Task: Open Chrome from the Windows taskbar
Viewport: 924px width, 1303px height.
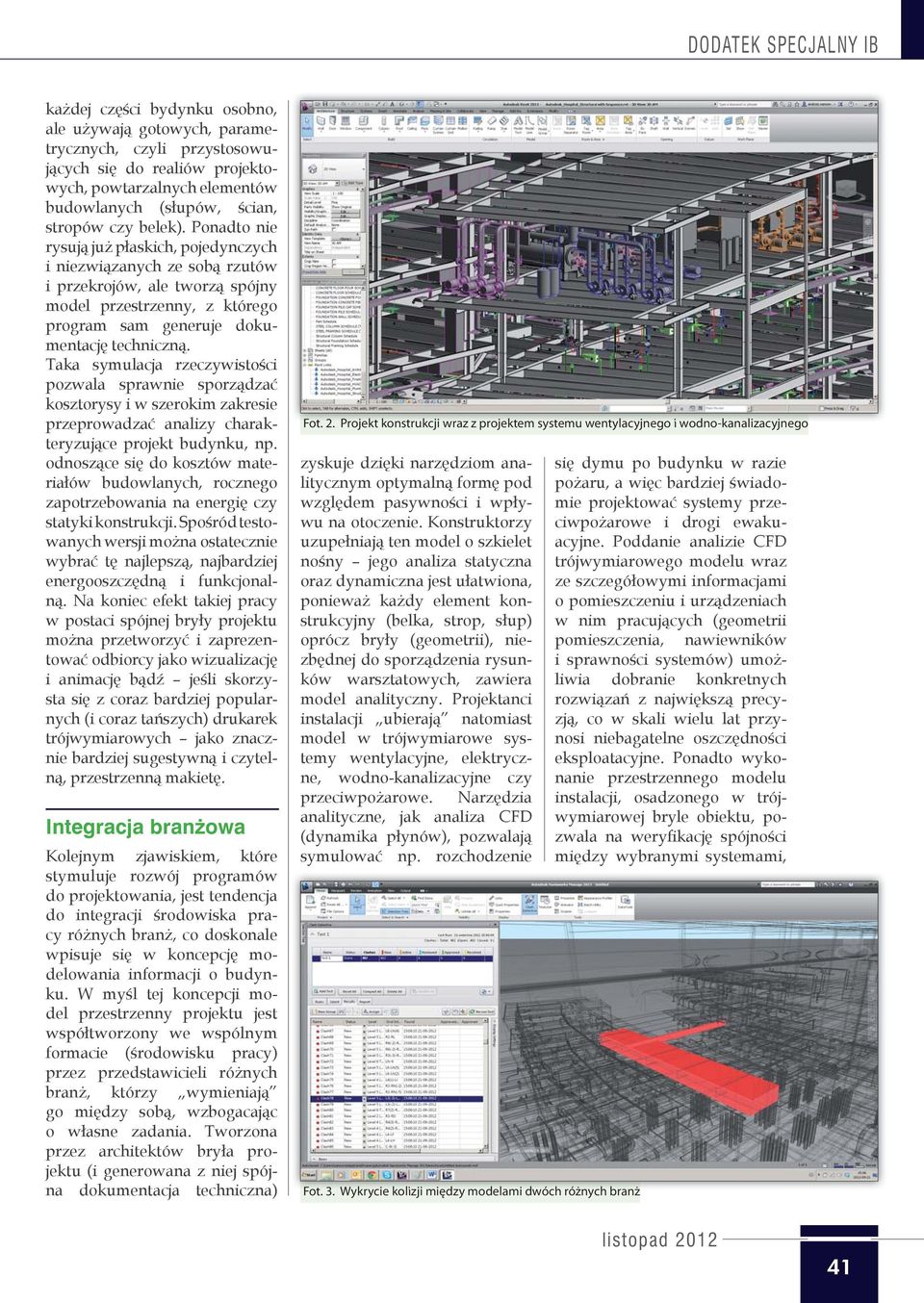Action: (x=372, y=1175)
